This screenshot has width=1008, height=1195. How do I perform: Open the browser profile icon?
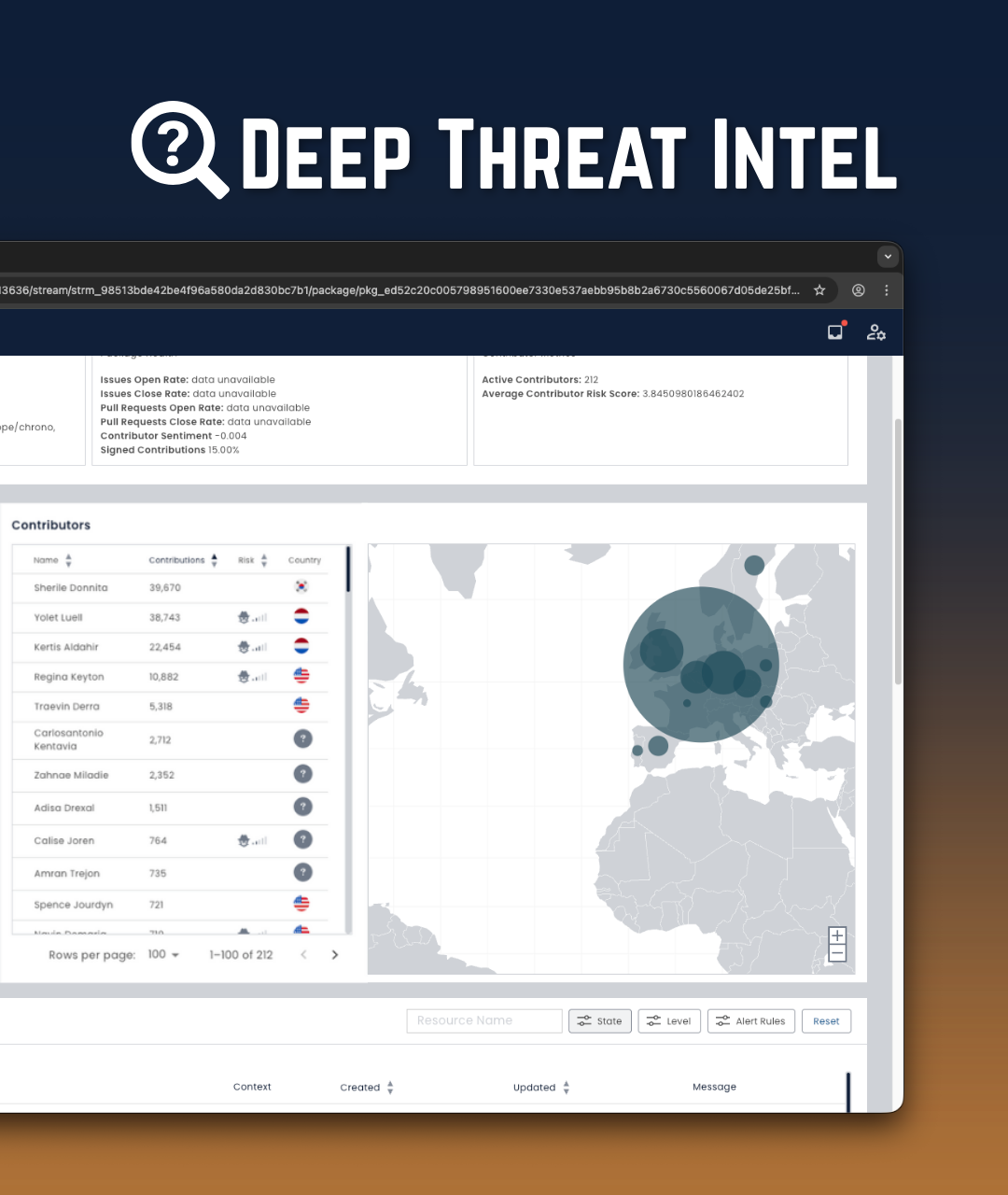click(859, 290)
